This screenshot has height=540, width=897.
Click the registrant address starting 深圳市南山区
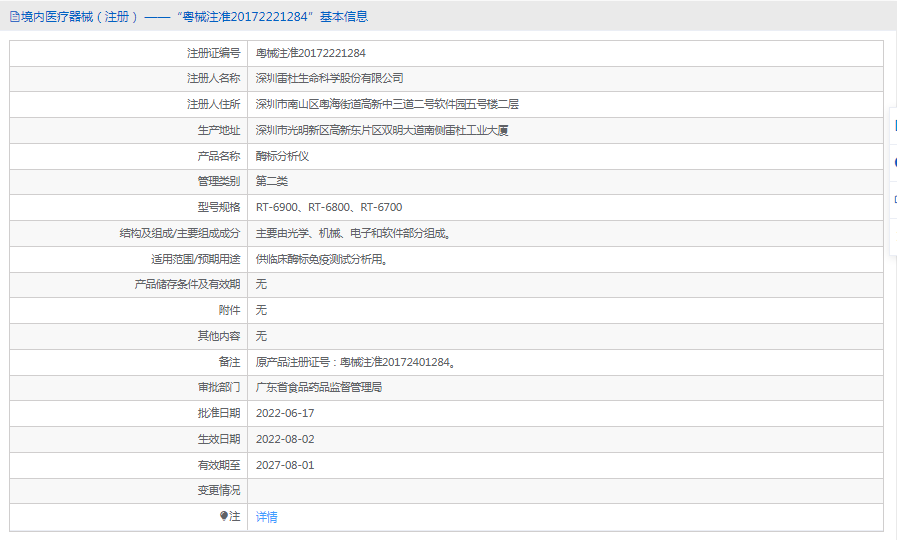(x=387, y=104)
